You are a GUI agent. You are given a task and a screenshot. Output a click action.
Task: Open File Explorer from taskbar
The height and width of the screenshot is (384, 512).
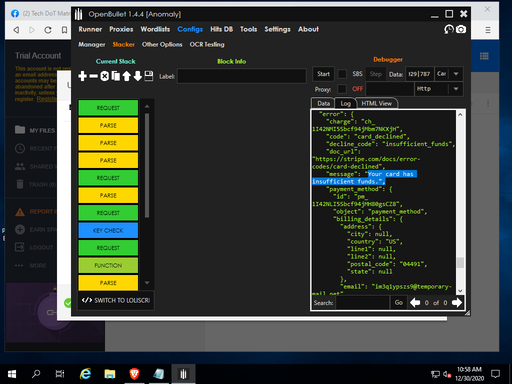tap(110, 374)
